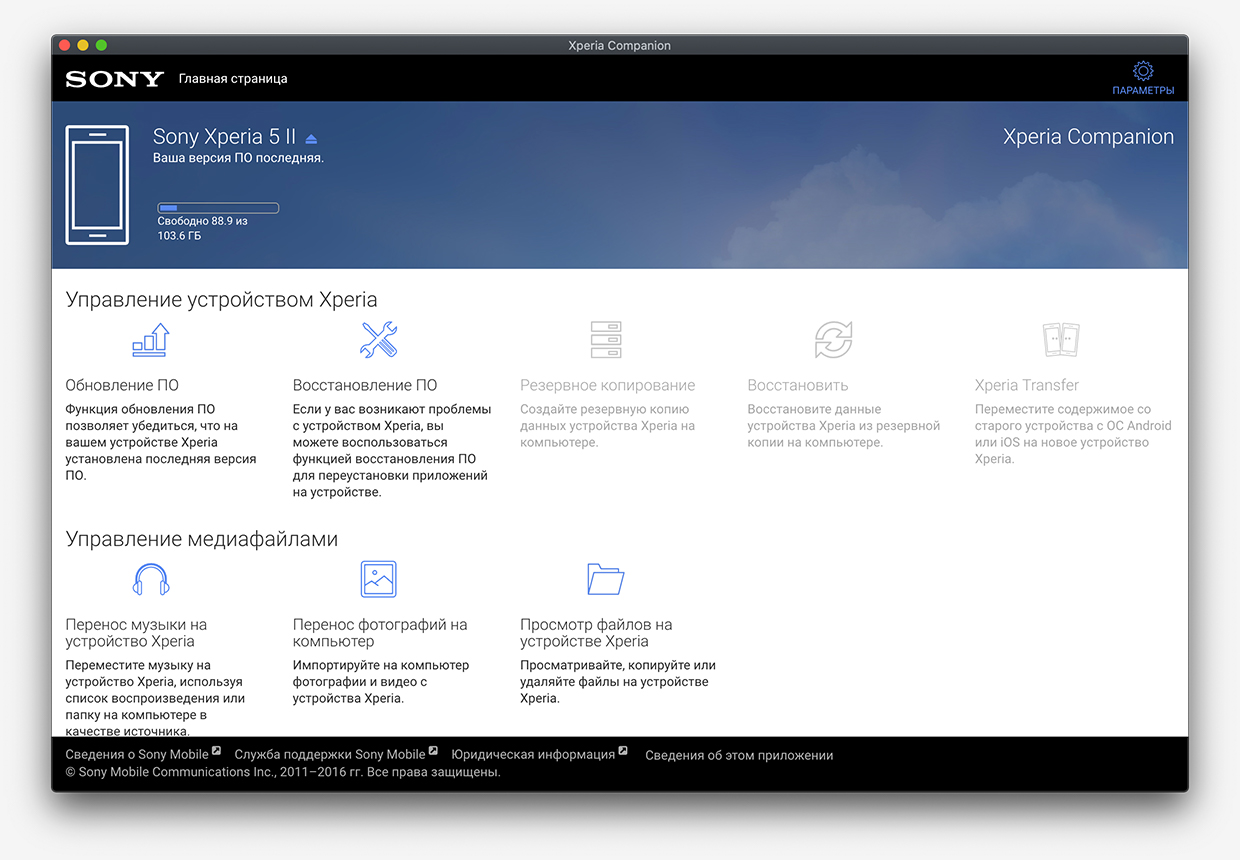Open Просмотр файлов на устройстве Xperia
This screenshot has height=860, width=1240.
(x=596, y=633)
